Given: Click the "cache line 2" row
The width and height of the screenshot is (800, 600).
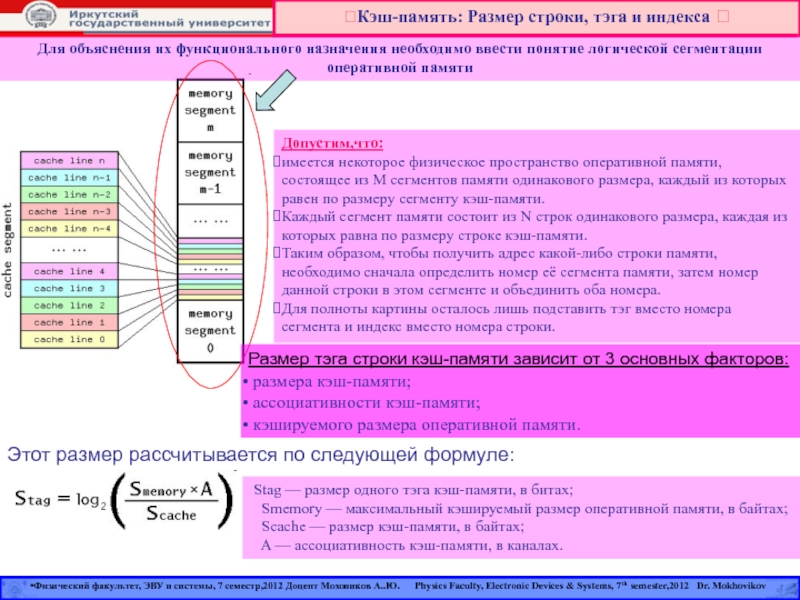Looking at the screenshot, I should 69,305.
